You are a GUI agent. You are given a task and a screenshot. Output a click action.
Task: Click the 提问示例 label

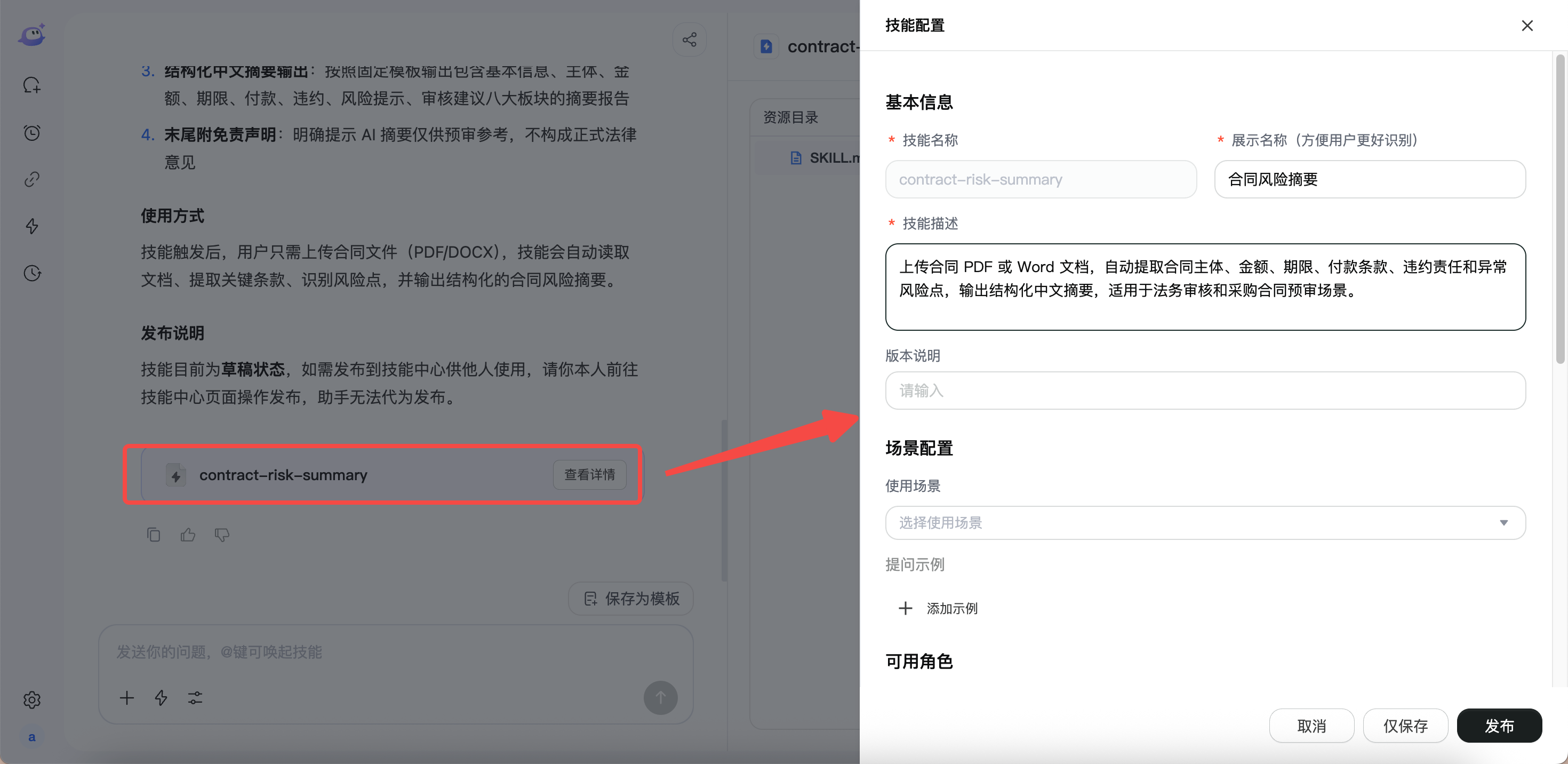[x=914, y=564]
